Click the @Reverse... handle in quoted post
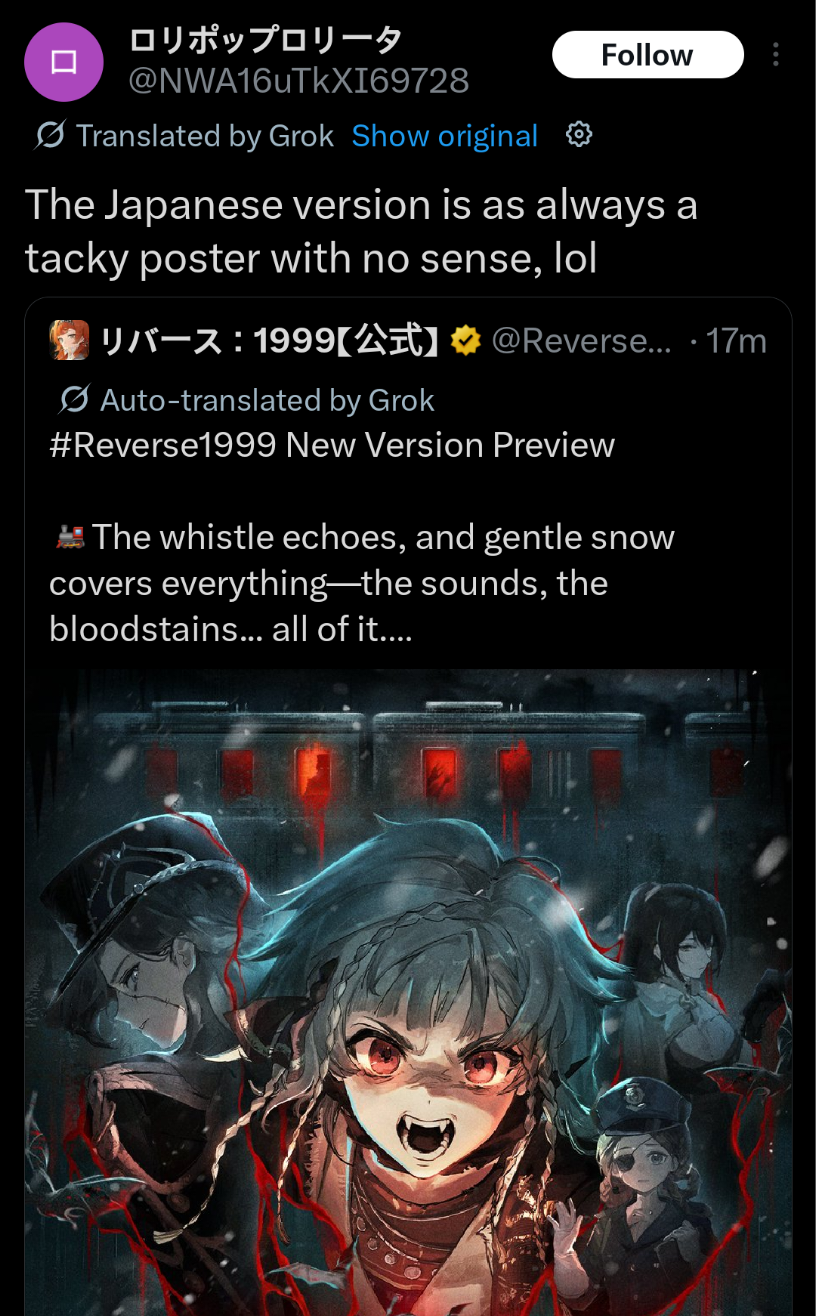 pos(582,342)
